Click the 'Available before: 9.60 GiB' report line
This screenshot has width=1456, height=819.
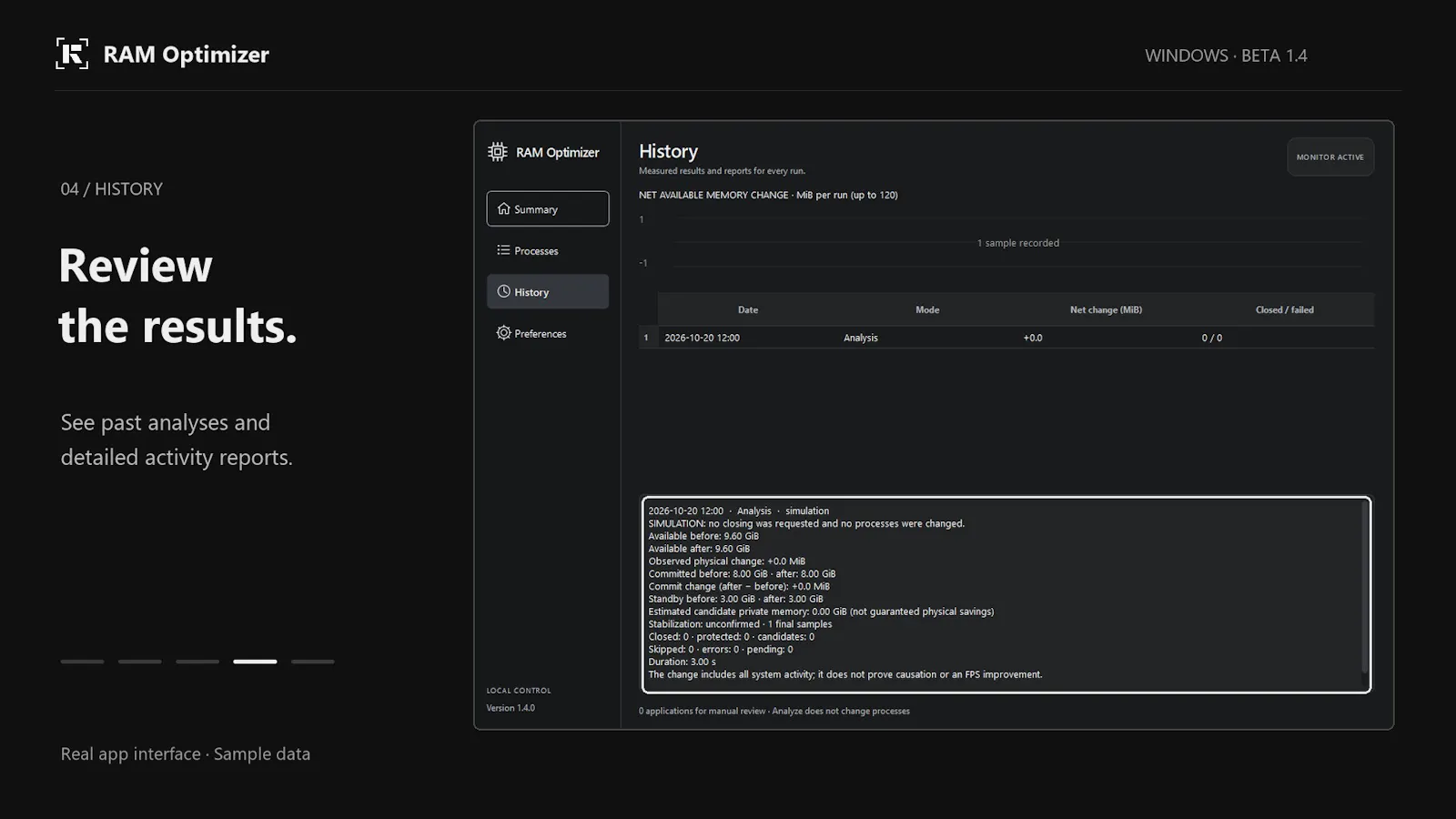coord(703,536)
